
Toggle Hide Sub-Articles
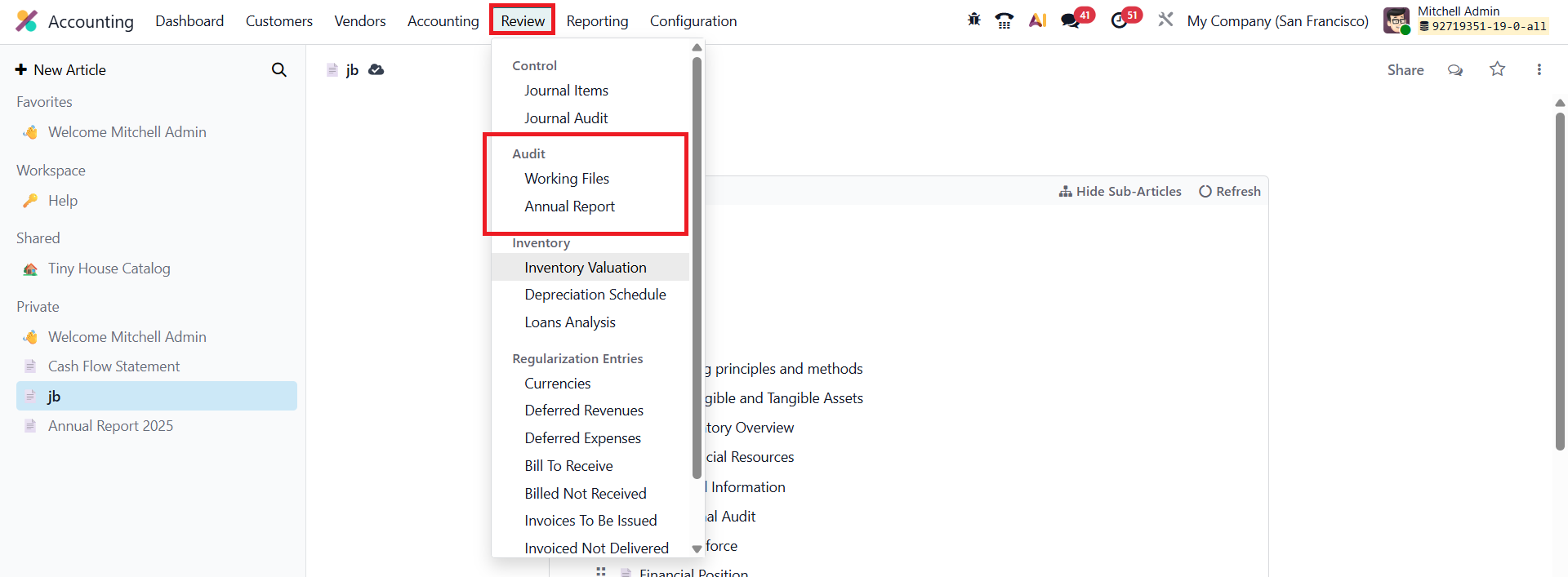pyautogui.click(x=1120, y=192)
